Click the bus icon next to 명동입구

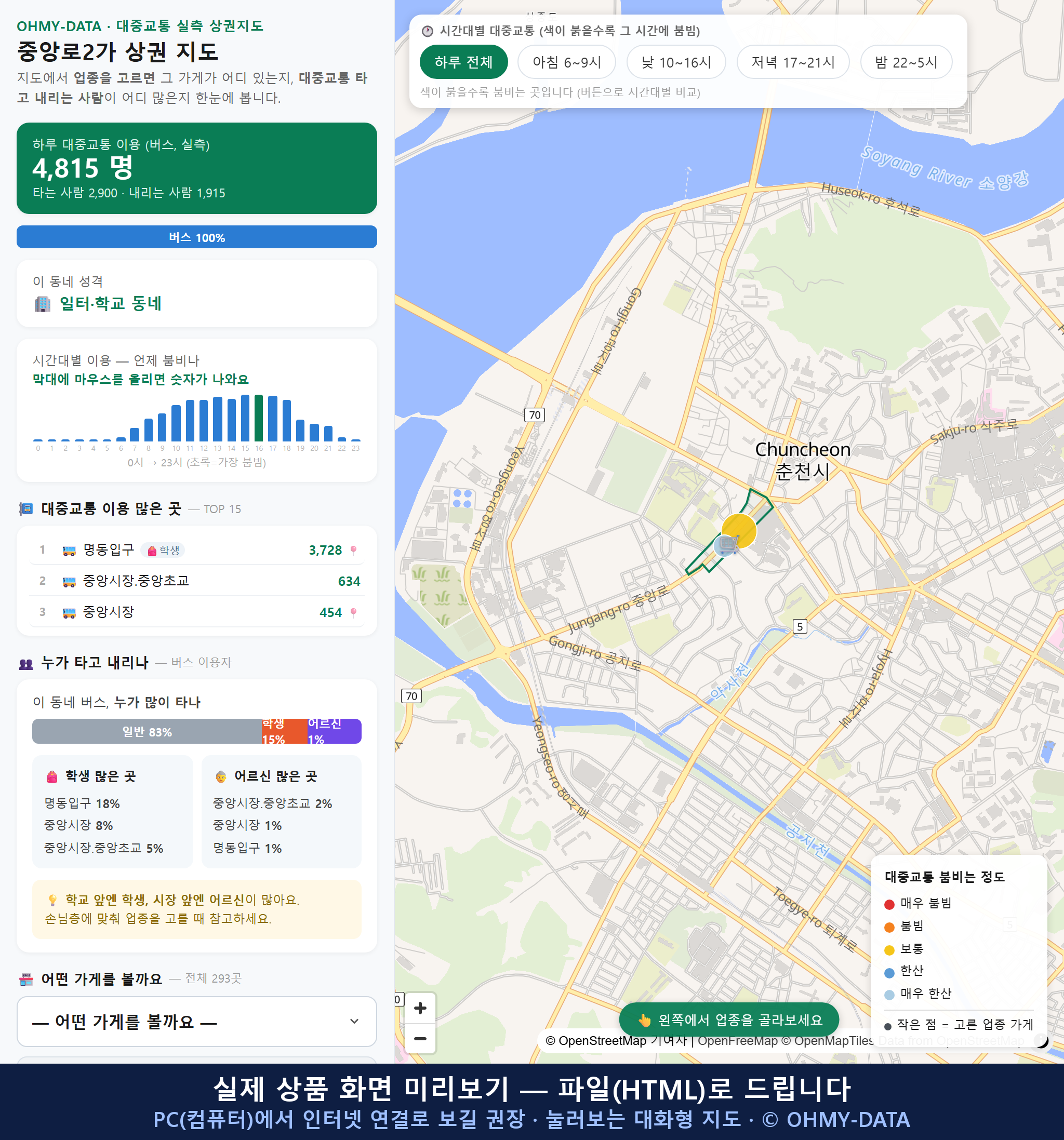pos(69,551)
